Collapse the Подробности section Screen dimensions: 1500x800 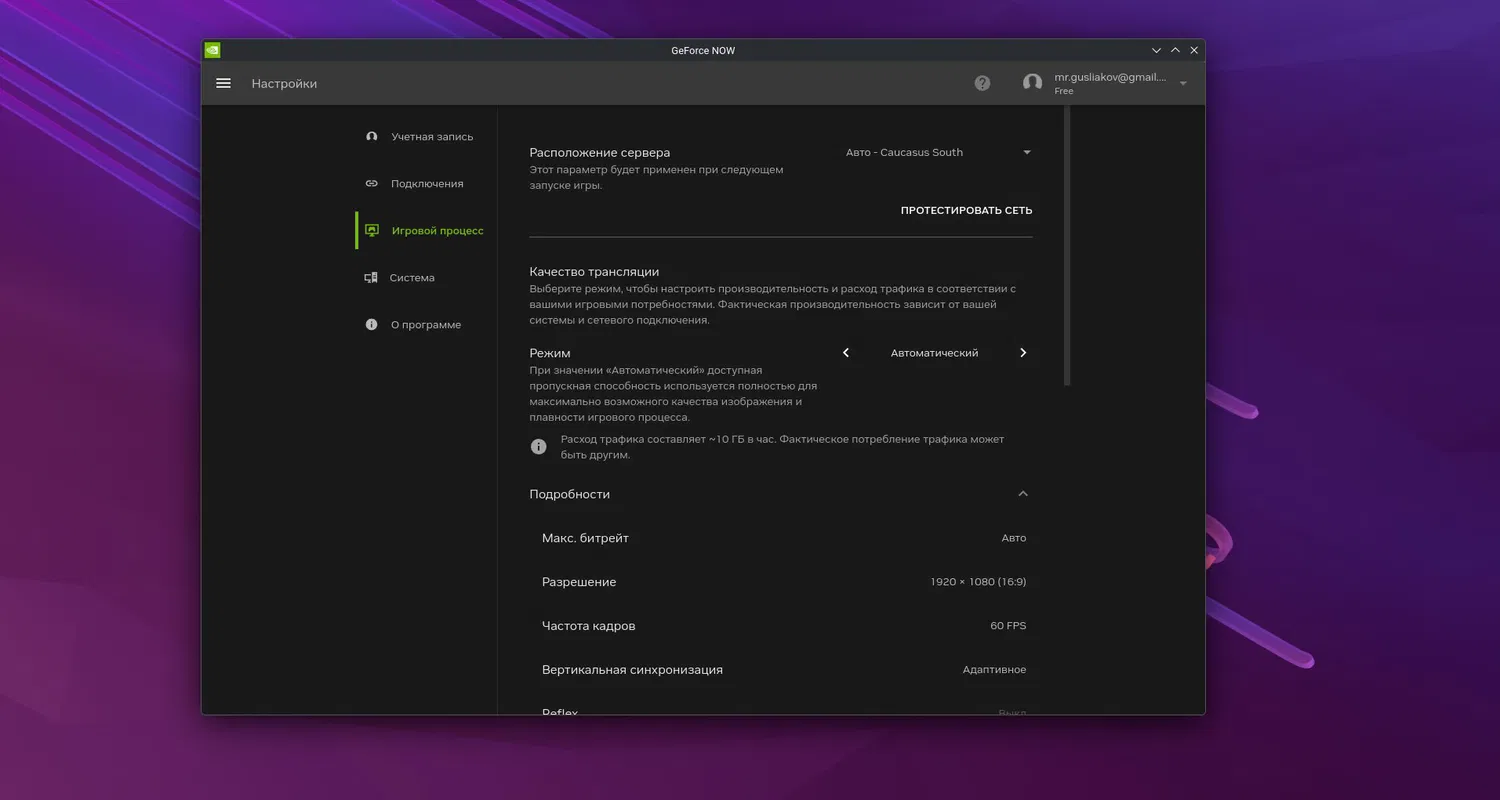1023,494
